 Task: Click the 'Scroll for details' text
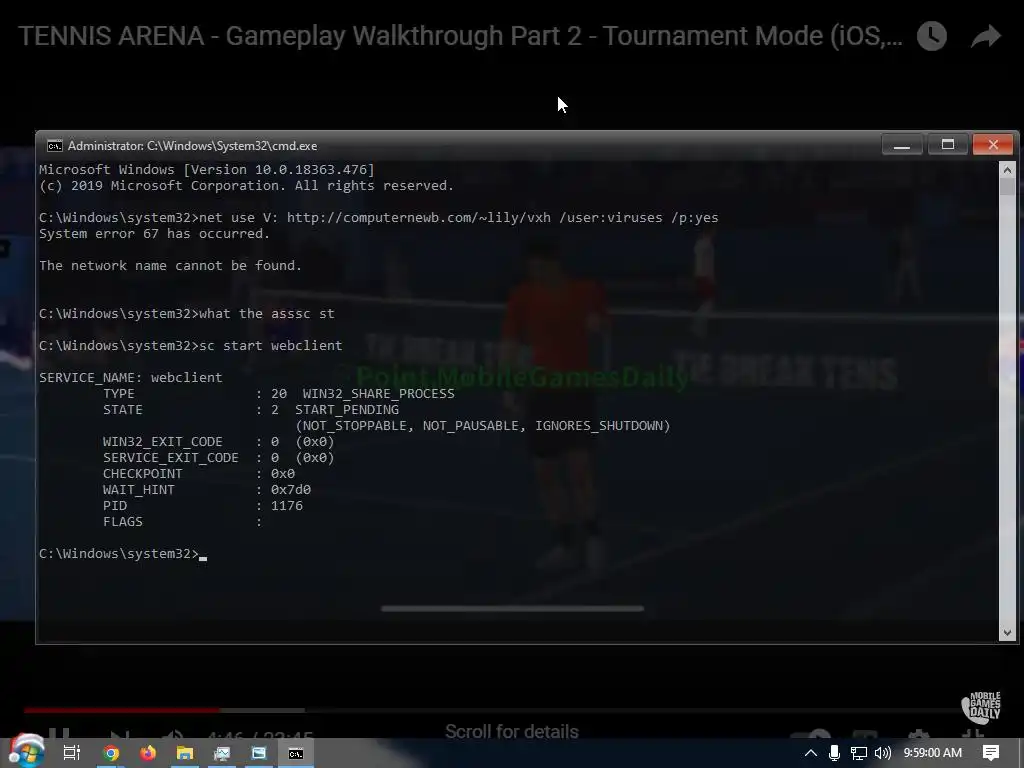[512, 731]
